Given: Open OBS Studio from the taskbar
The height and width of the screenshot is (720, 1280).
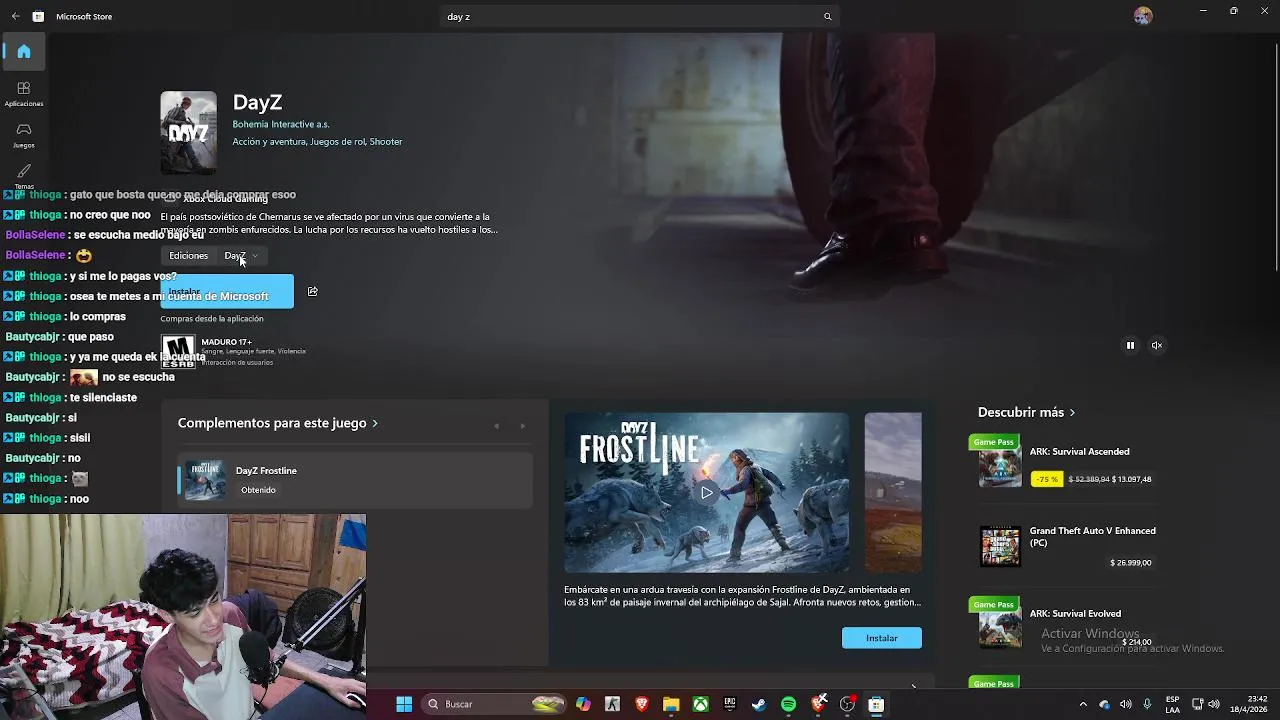Looking at the screenshot, I should (847, 704).
